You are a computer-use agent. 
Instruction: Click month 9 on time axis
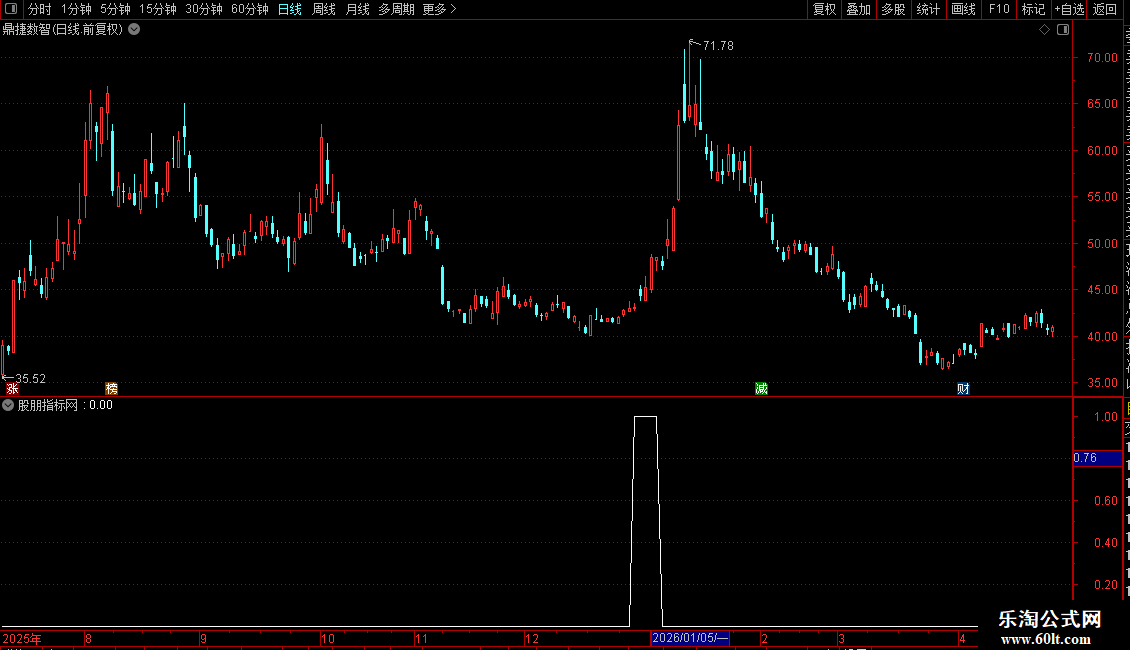(203, 638)
